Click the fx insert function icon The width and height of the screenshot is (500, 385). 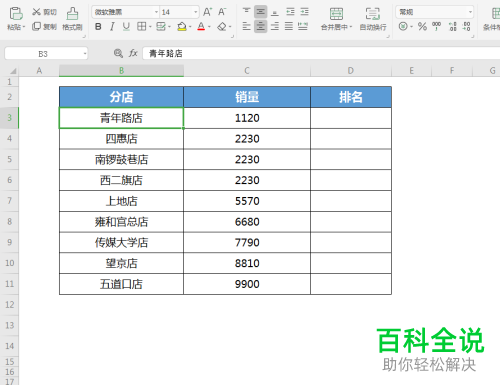pyautogui.click(x=133, y=53)
